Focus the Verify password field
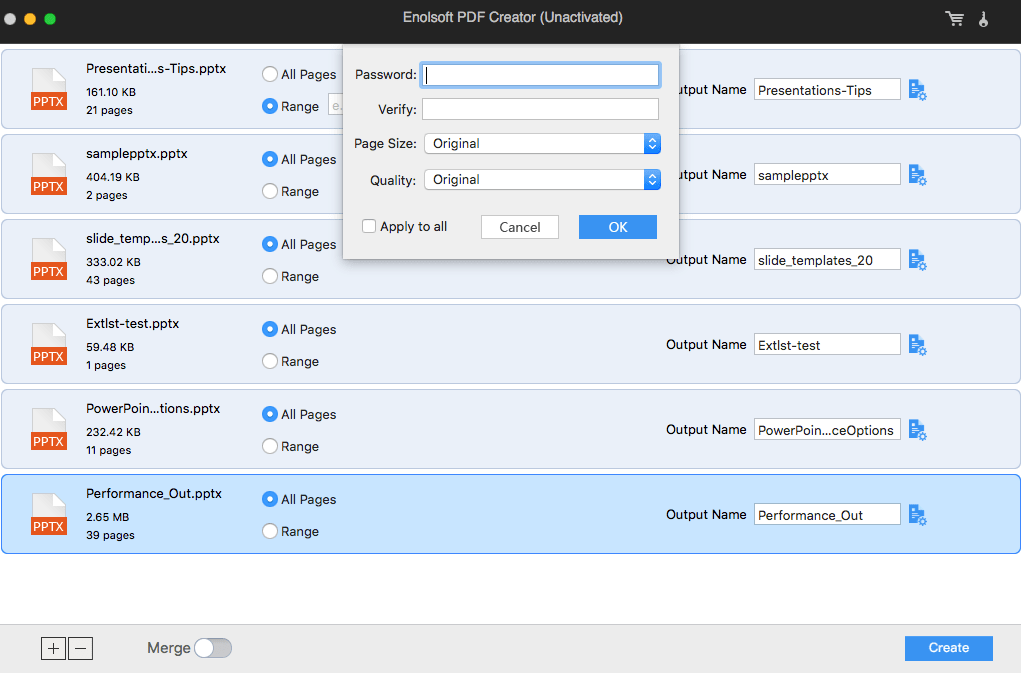The height and width of the screenshot is (673, 1021). coord(540,109)
